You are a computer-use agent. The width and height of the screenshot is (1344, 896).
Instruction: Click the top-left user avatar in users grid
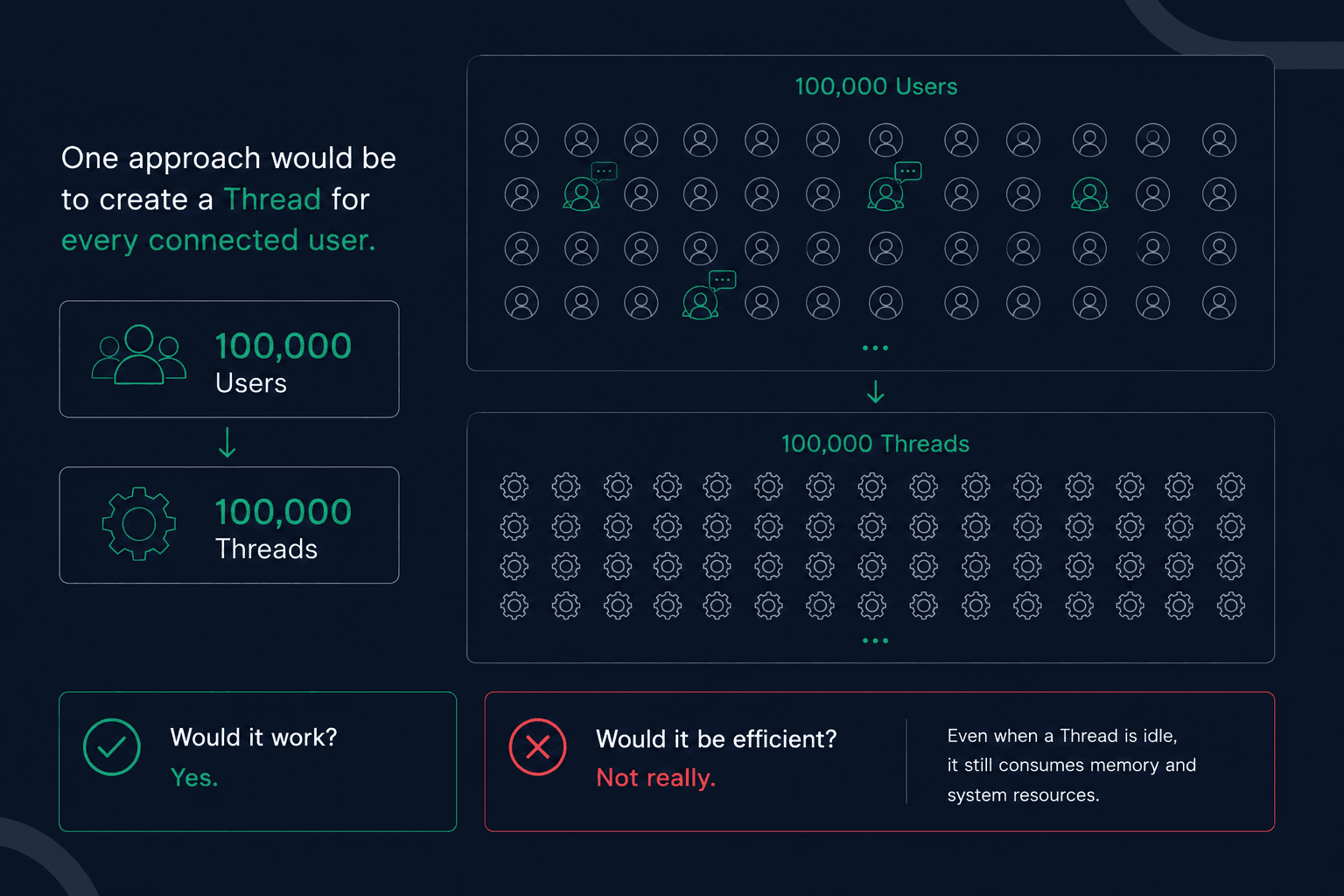click(x=521, y=140)
